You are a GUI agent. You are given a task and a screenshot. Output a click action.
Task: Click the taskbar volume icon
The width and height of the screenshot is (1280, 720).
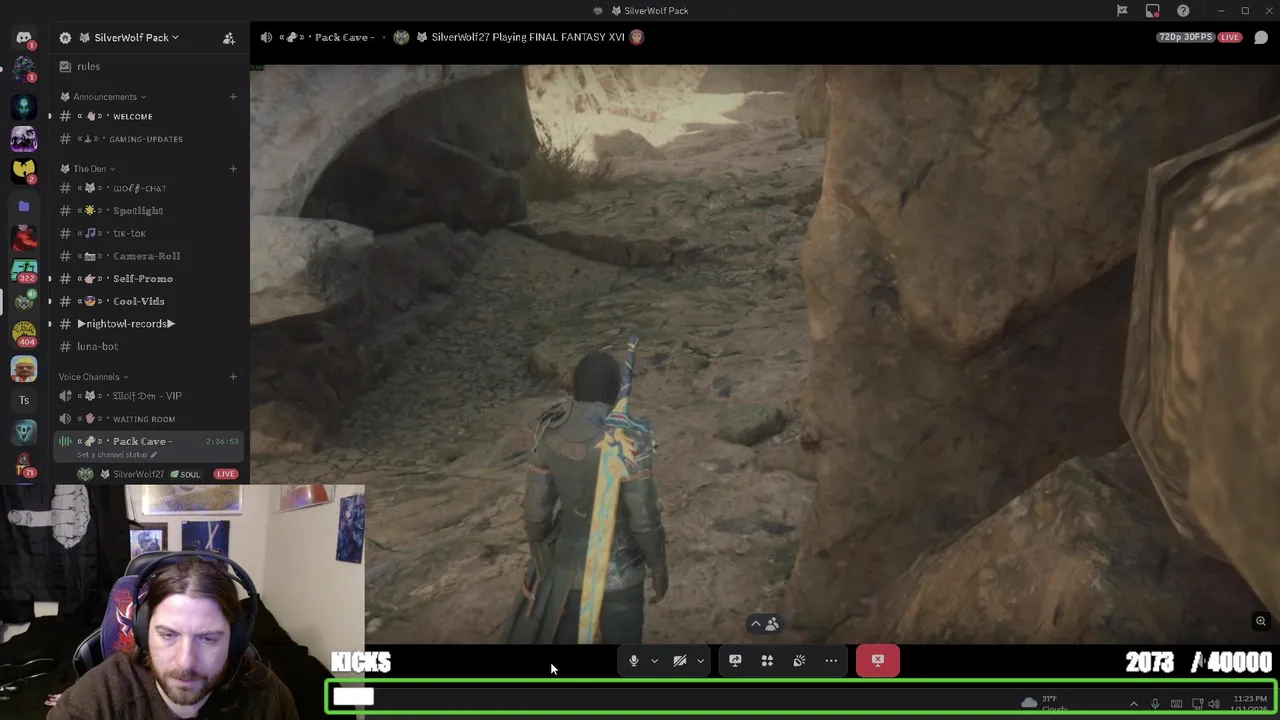[x=1215, y=704]
